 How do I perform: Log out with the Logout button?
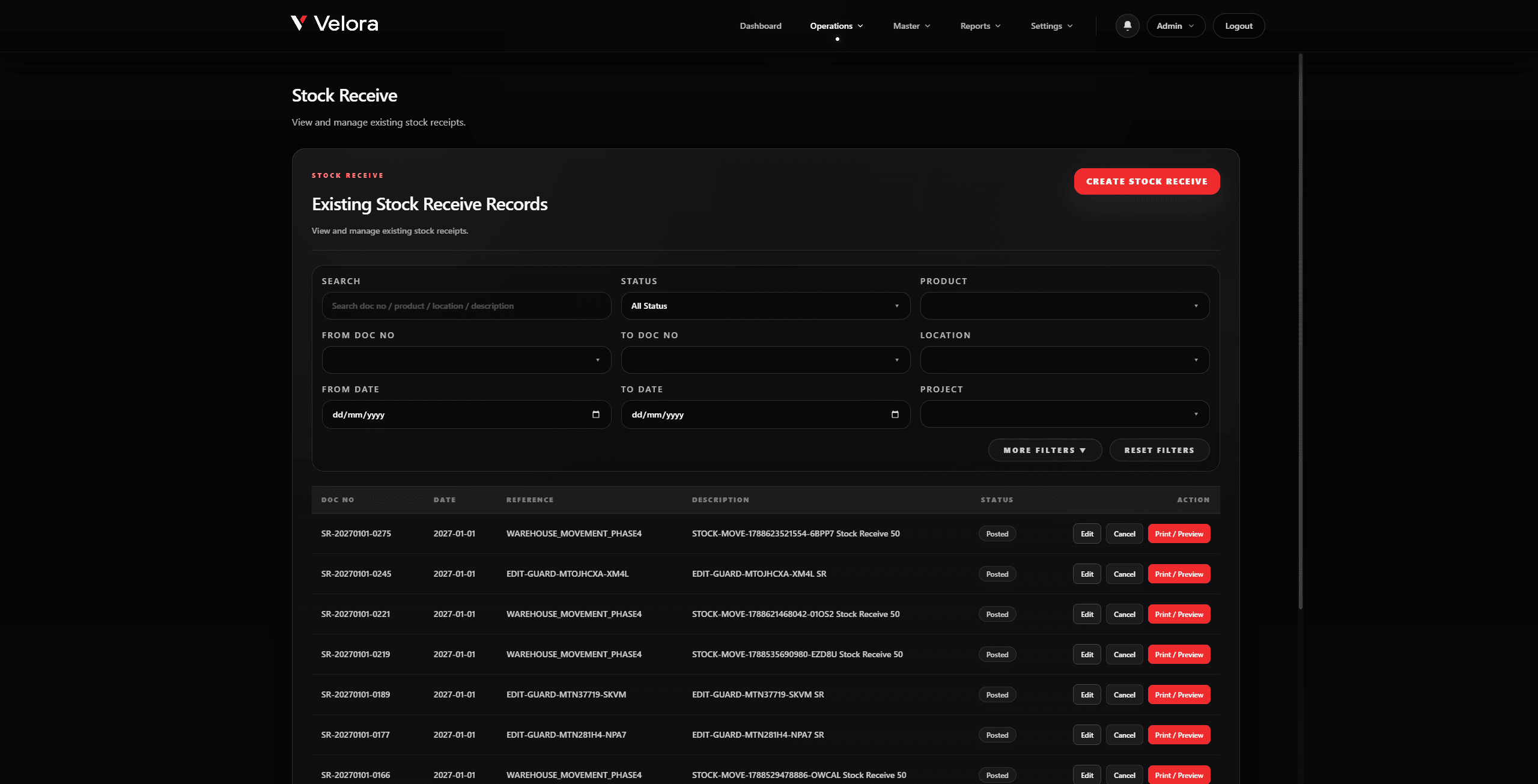1239,26
